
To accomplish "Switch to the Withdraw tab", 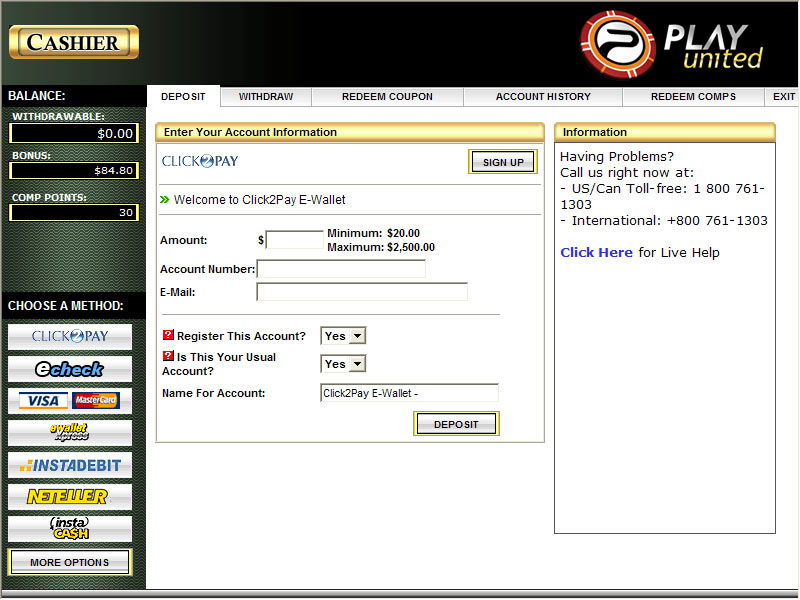I will click(266, 97).
